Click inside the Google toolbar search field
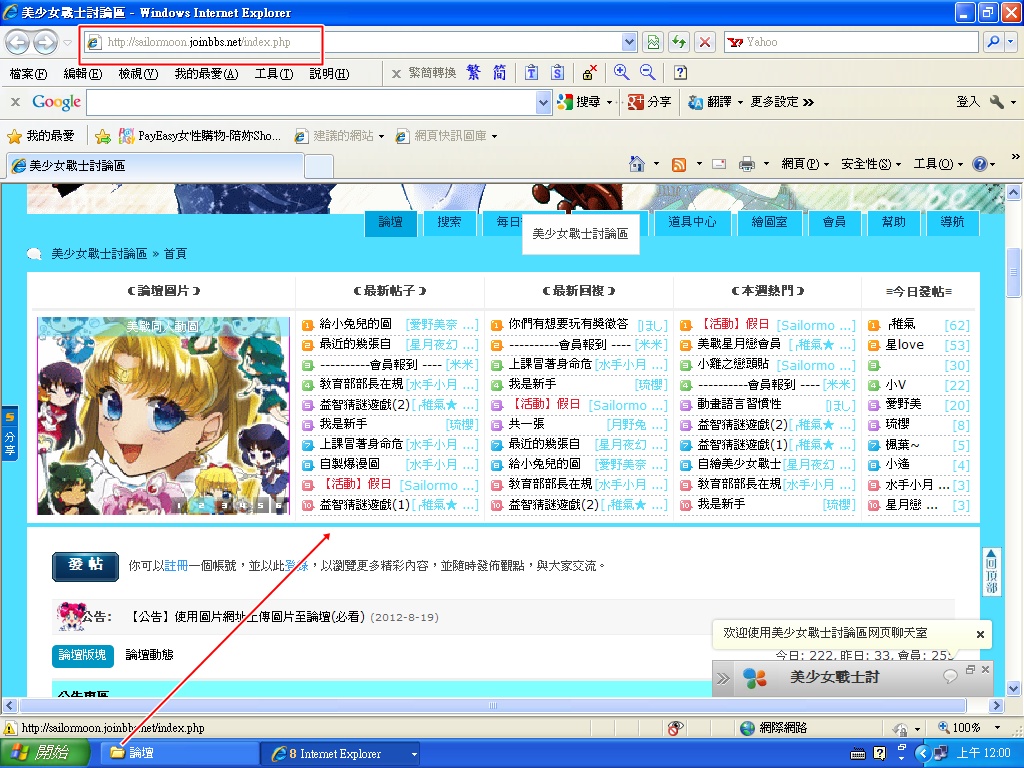 [311, 103]
